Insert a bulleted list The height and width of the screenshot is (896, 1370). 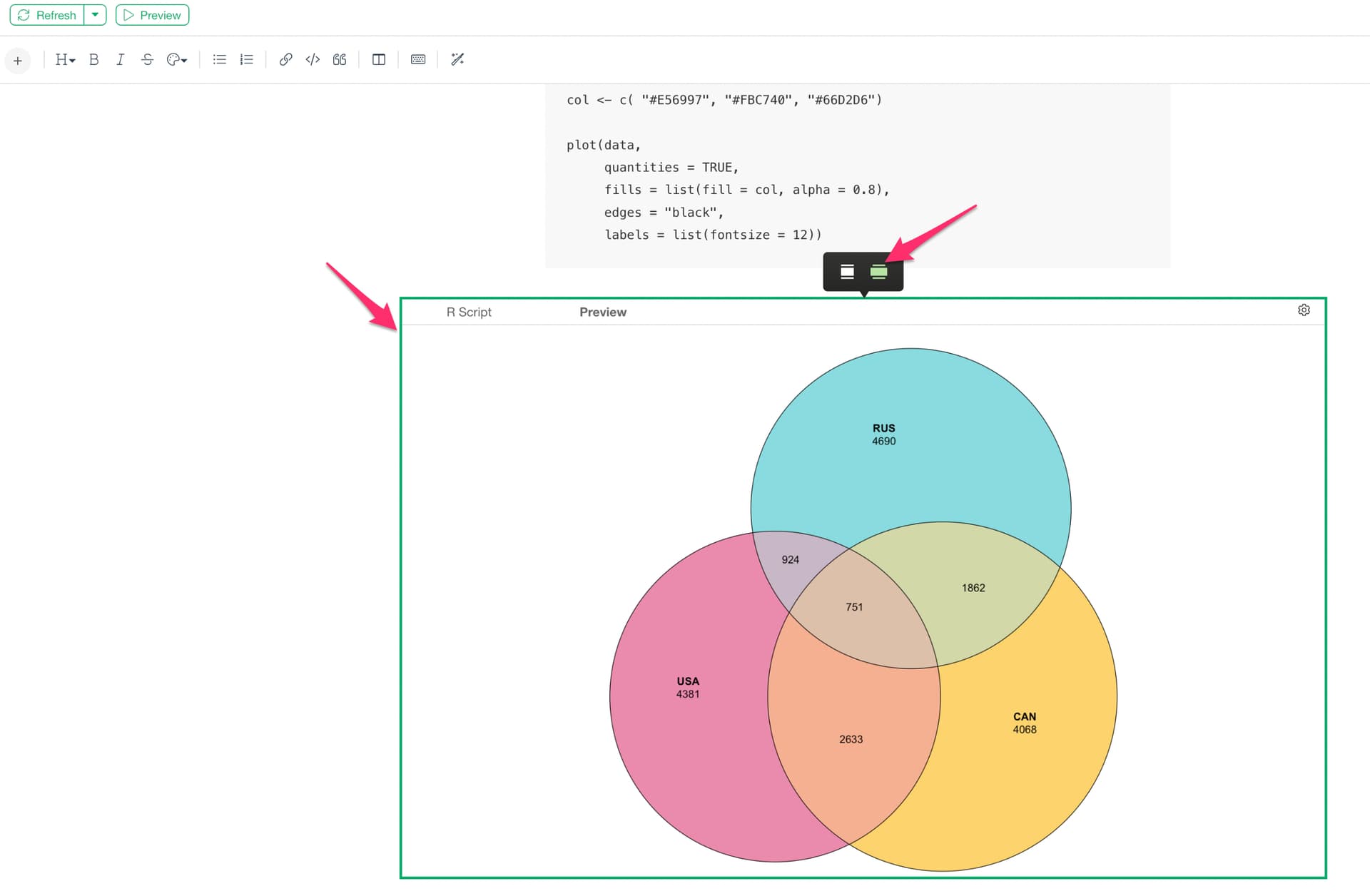(219, 60)
